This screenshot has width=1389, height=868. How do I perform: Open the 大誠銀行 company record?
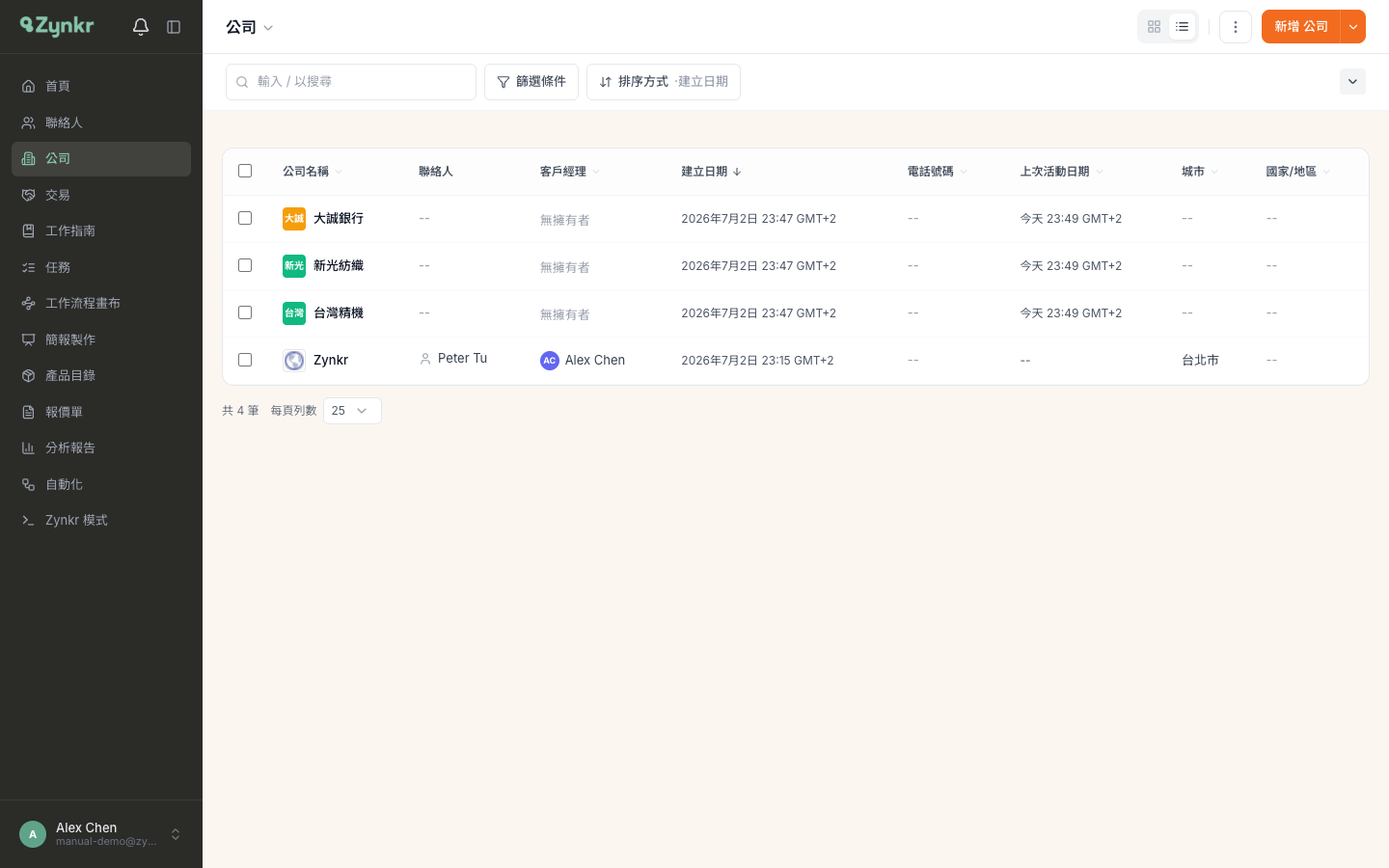click(339, 219)
